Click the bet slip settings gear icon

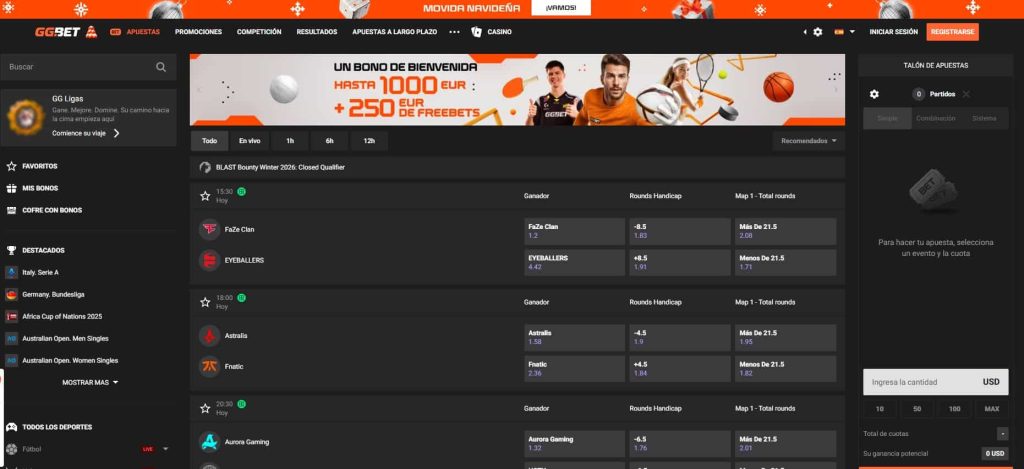[874, 94]
